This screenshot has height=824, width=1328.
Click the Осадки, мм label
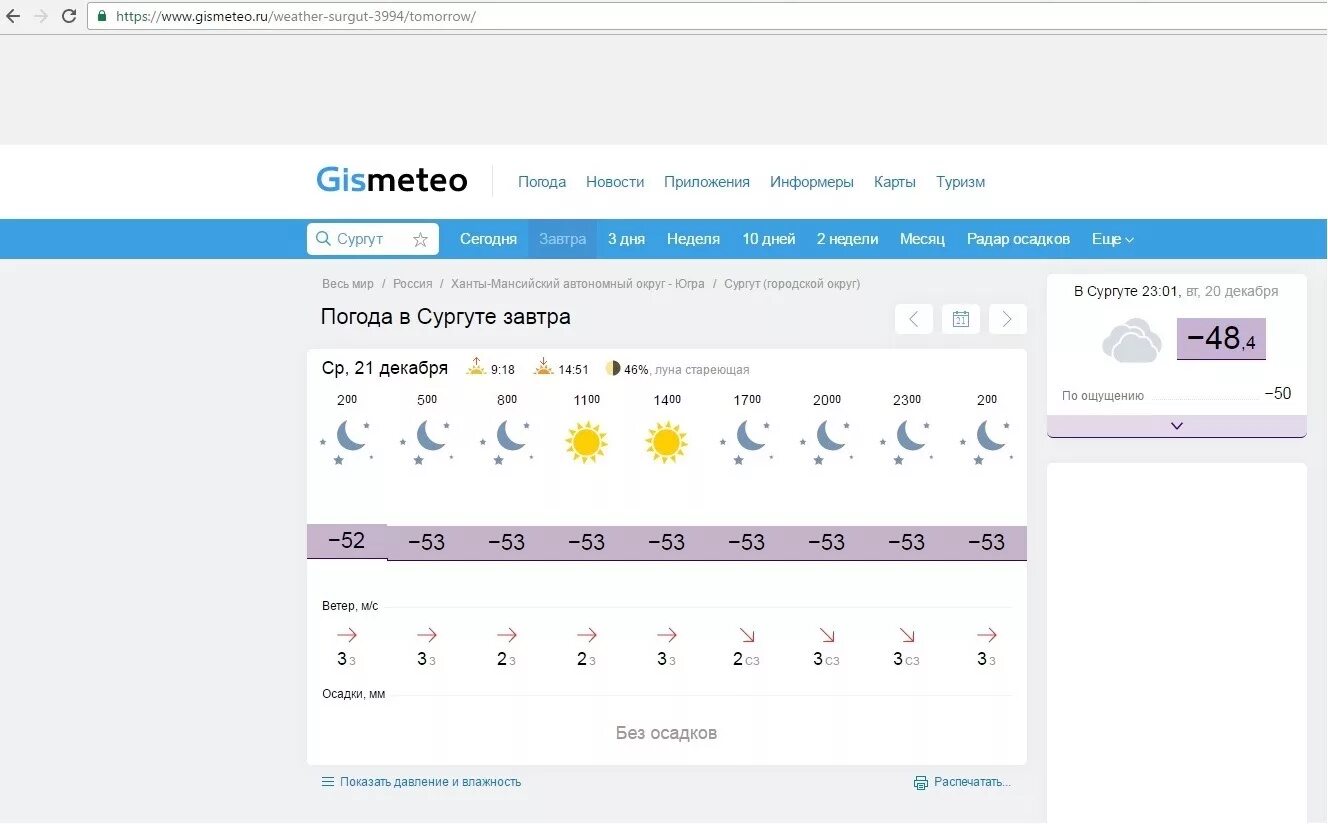[353, 694]
